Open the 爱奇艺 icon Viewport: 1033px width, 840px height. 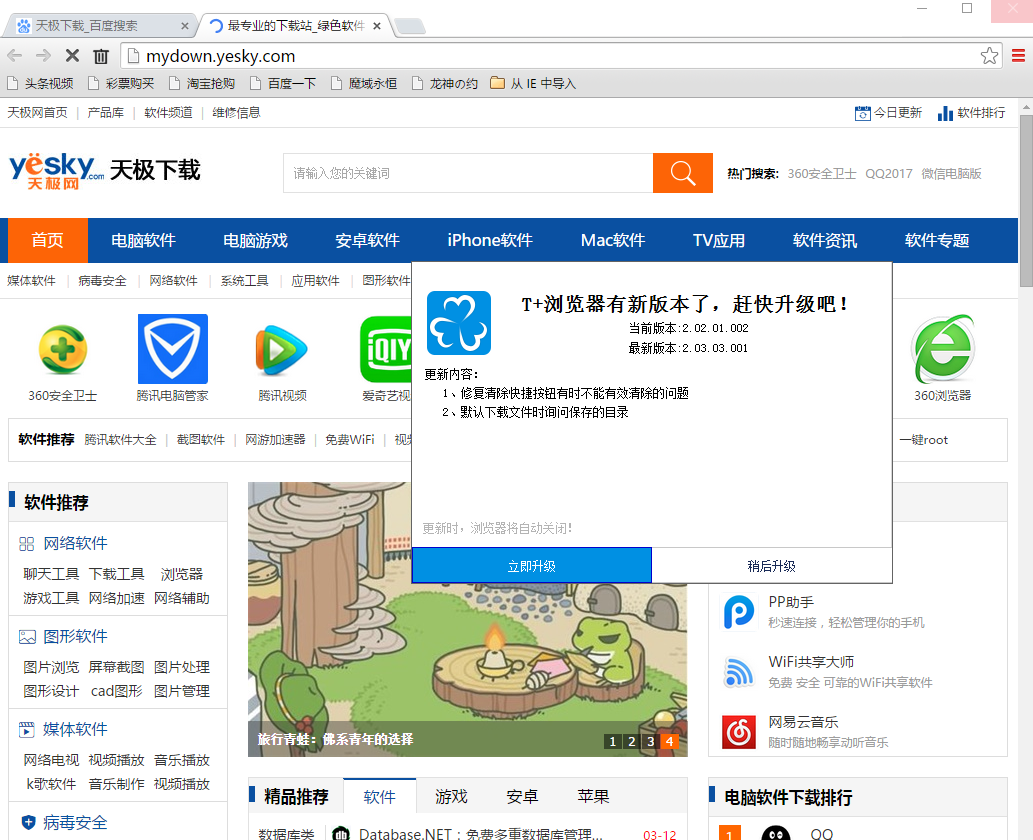coord(386,349)
